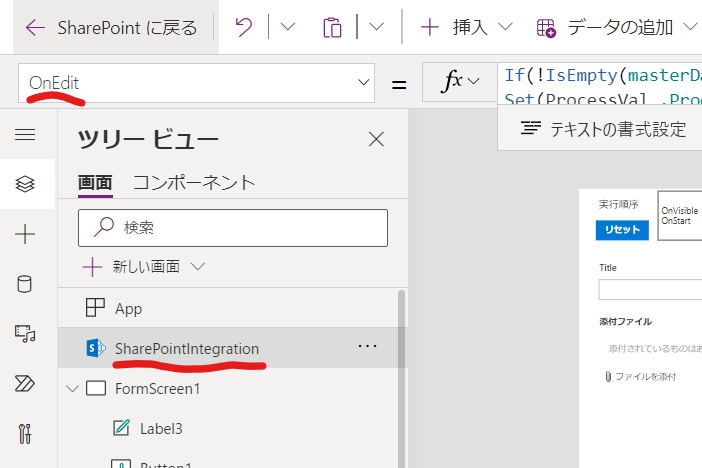Viewport: 702px width, 468px height.
Task: Select App in the tree view
Action: 233,308
